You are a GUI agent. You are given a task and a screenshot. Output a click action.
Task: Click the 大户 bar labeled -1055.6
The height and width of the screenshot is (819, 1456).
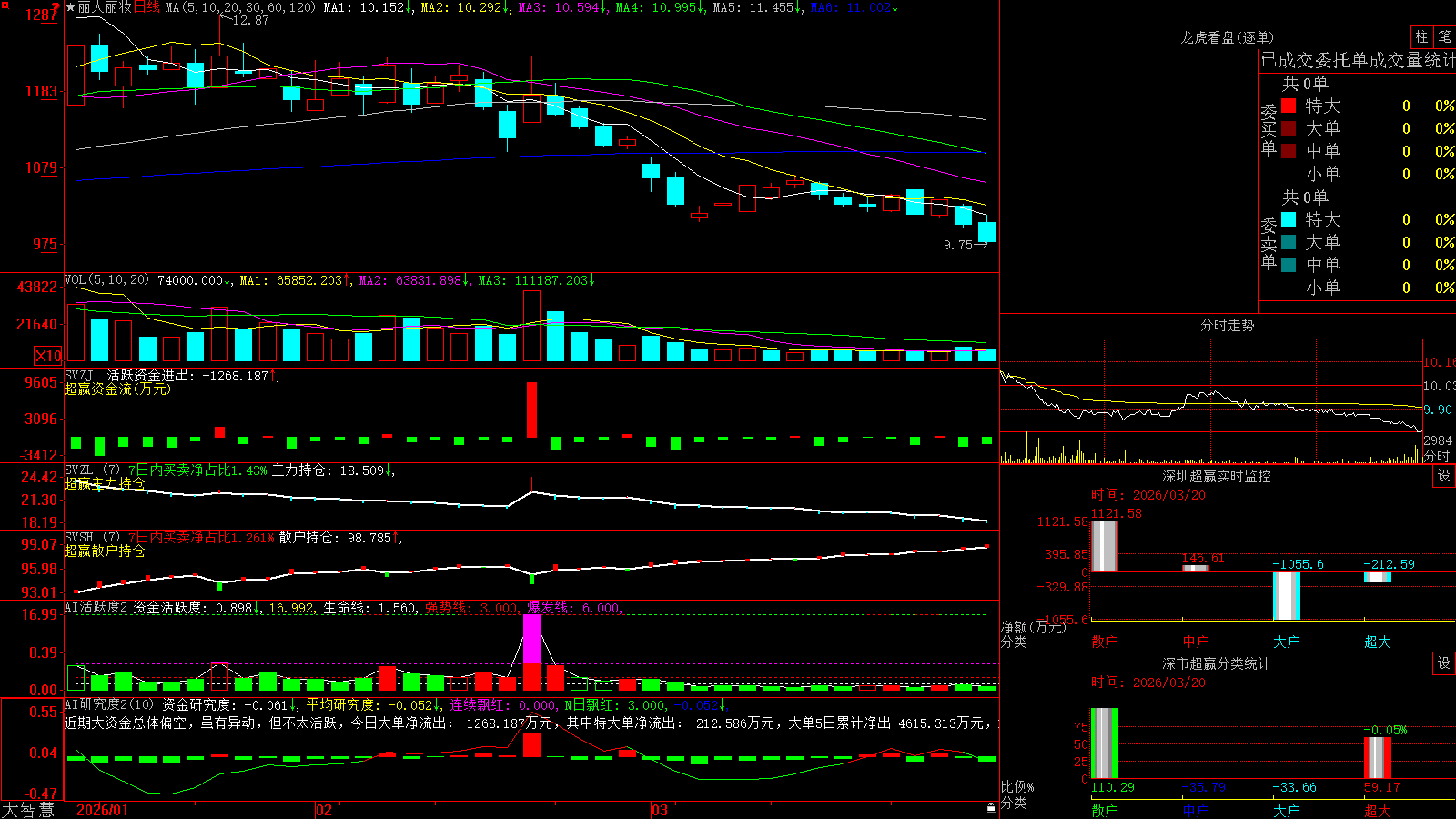(1286, 596)
